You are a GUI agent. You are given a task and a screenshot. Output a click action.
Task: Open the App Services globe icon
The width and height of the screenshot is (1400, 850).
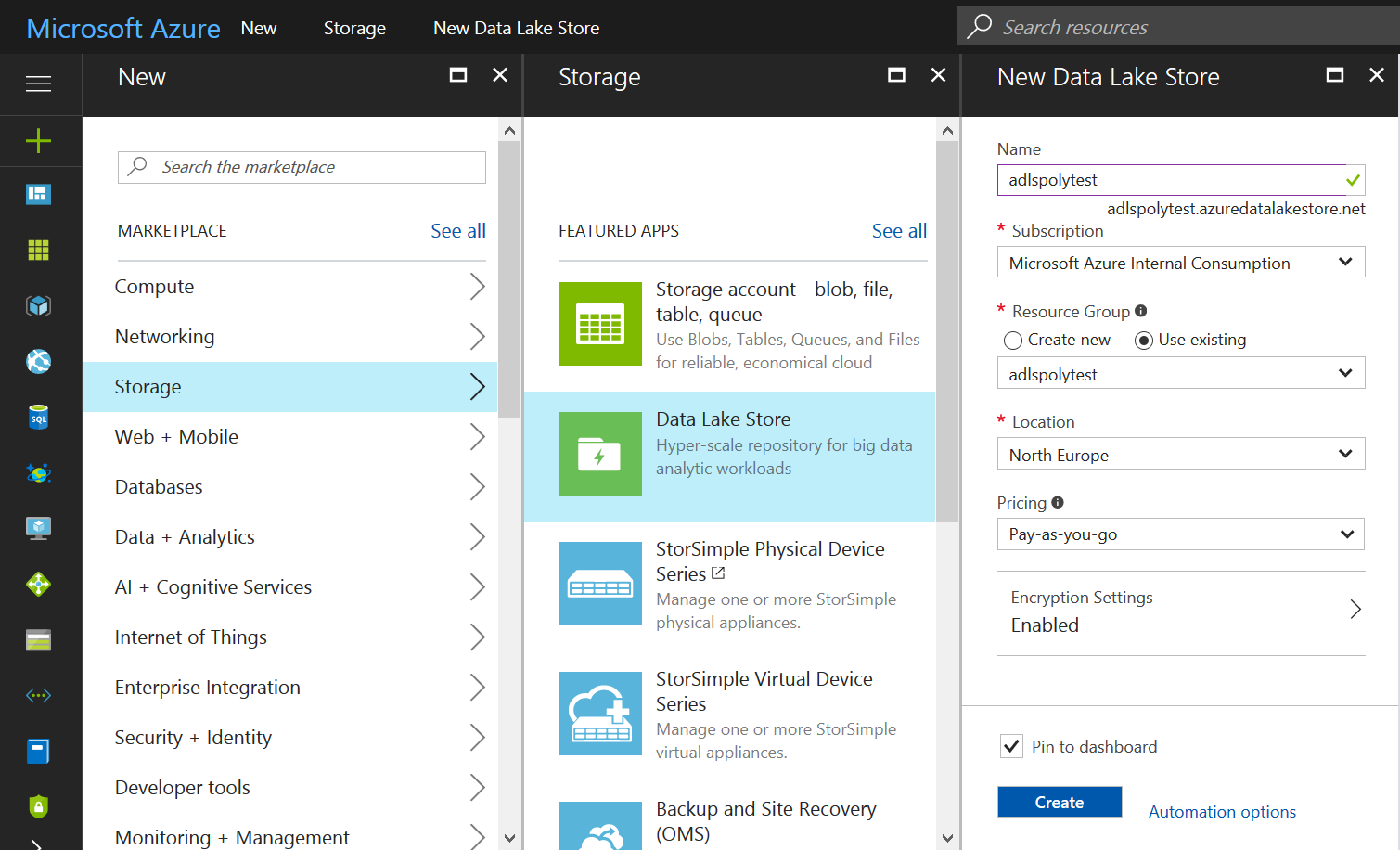(x=38, y=361)
